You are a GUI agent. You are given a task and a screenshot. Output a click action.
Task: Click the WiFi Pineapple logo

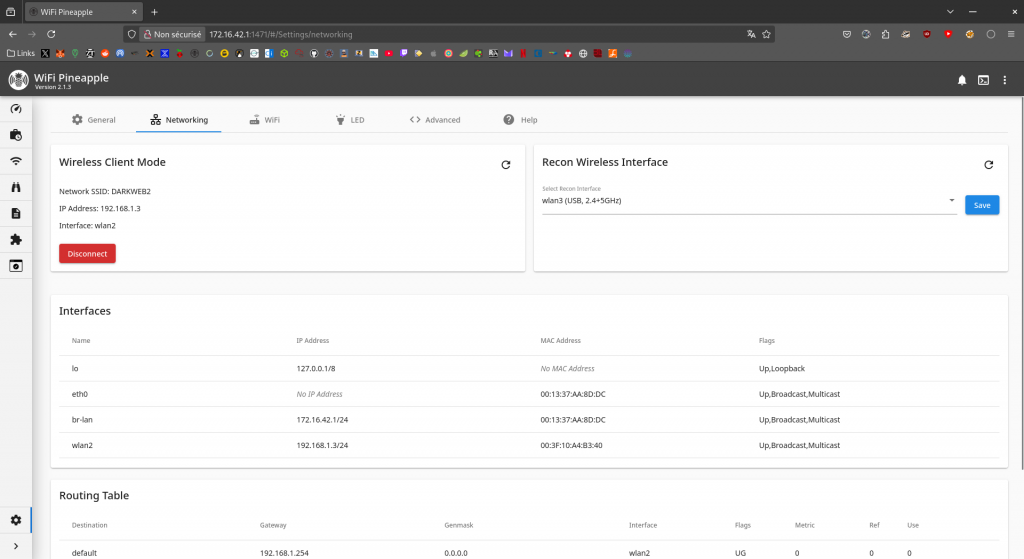point(18,80)
